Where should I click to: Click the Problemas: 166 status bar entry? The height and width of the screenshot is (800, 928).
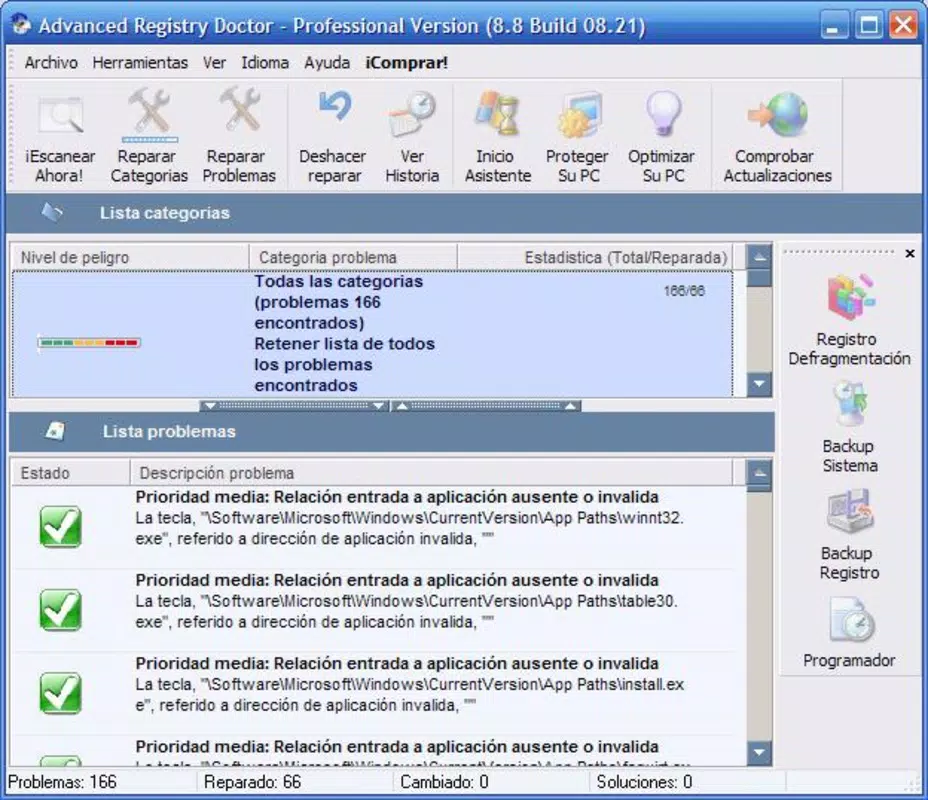coord(63,782)
